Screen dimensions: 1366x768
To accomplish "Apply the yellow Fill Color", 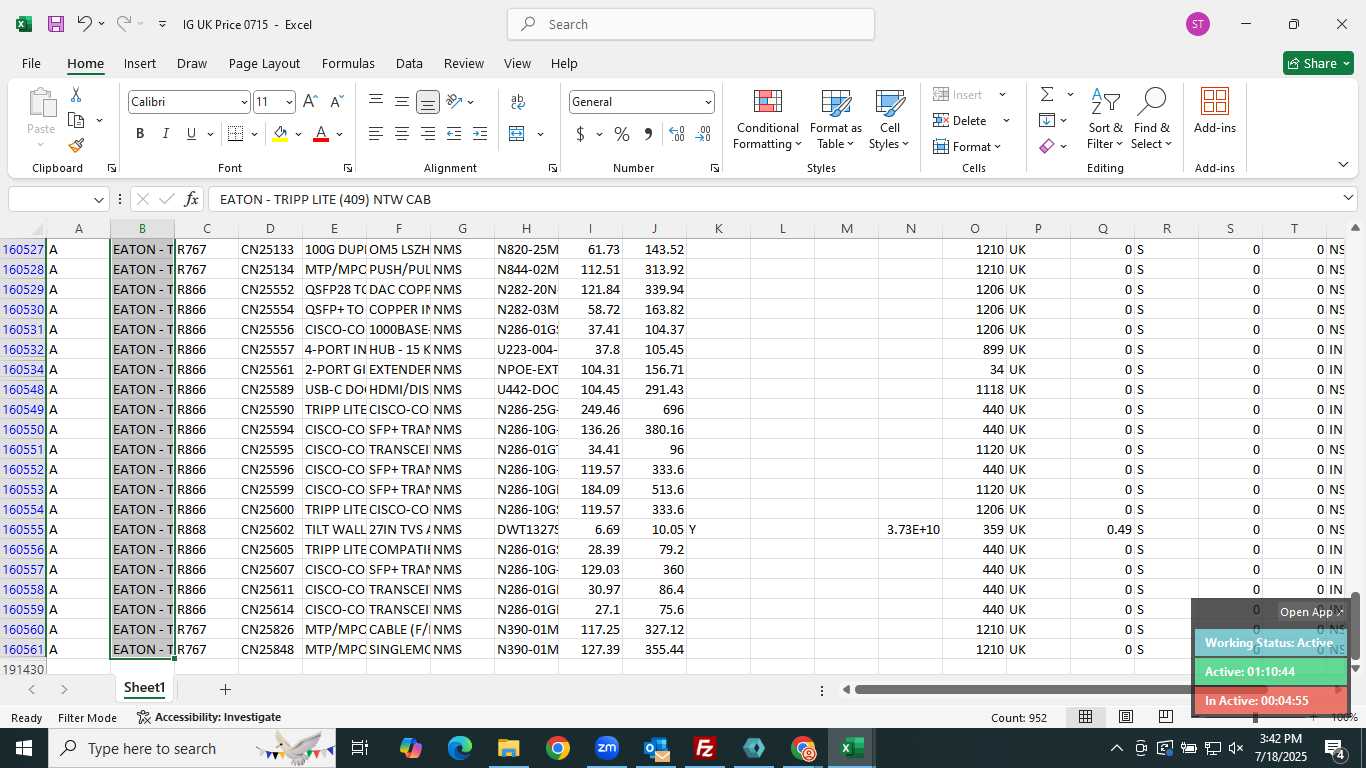I will coord(280,134).
